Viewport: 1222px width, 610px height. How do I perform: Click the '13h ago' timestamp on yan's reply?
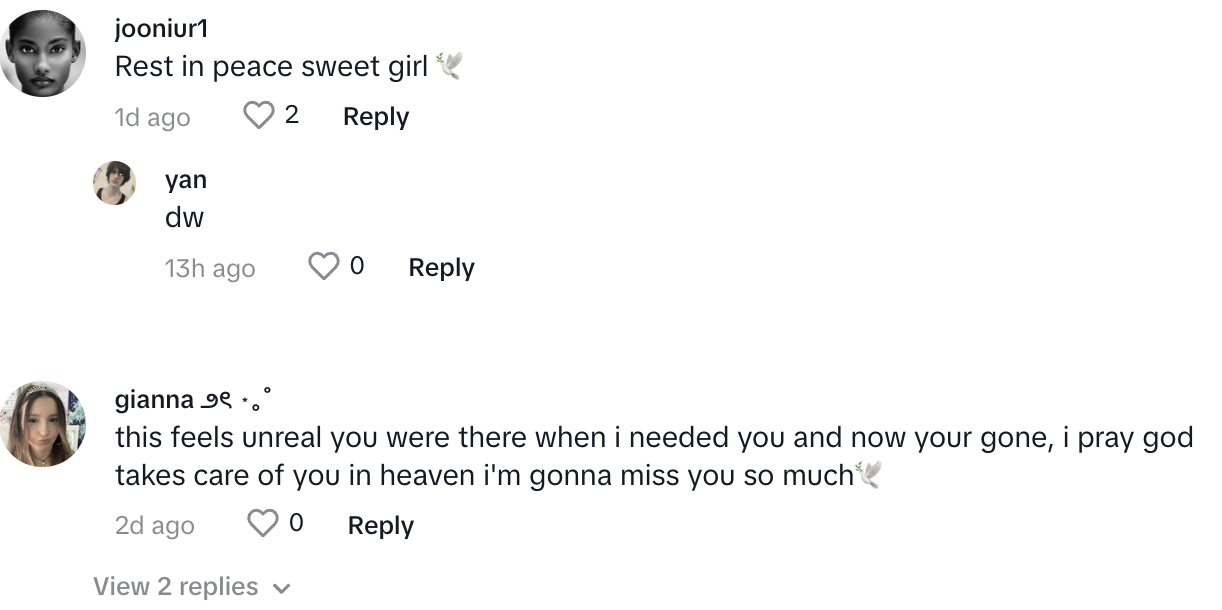[210, 269]
